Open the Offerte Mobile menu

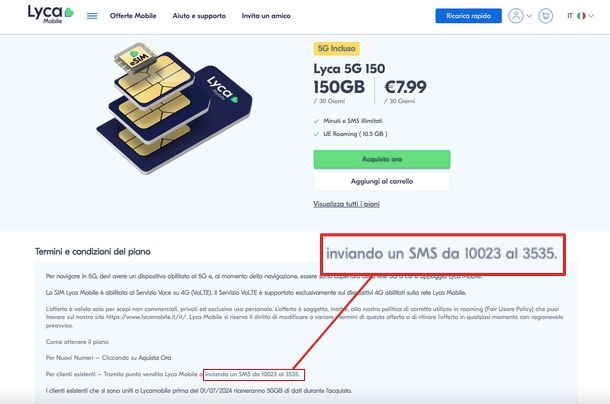point(134,16)
